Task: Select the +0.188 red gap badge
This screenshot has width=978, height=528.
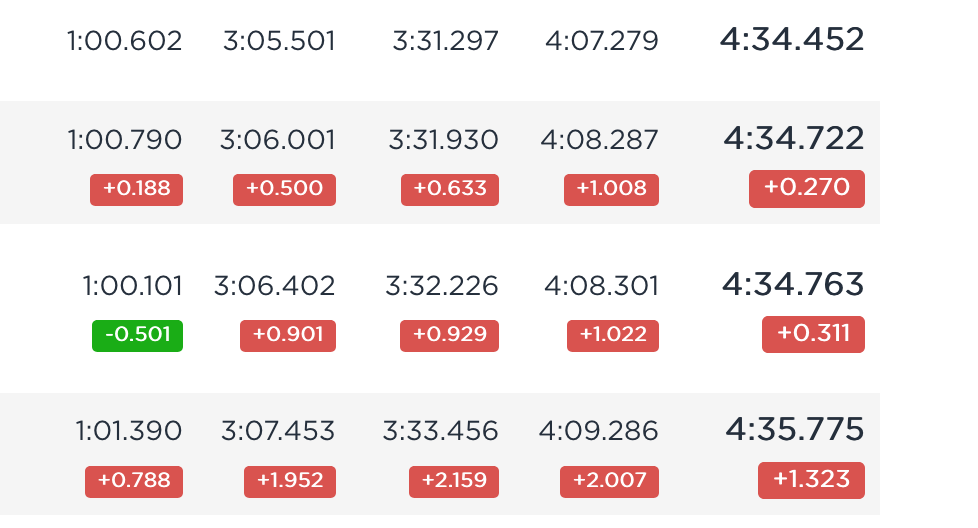Action: pyautogui.click(x=137, y=190)
